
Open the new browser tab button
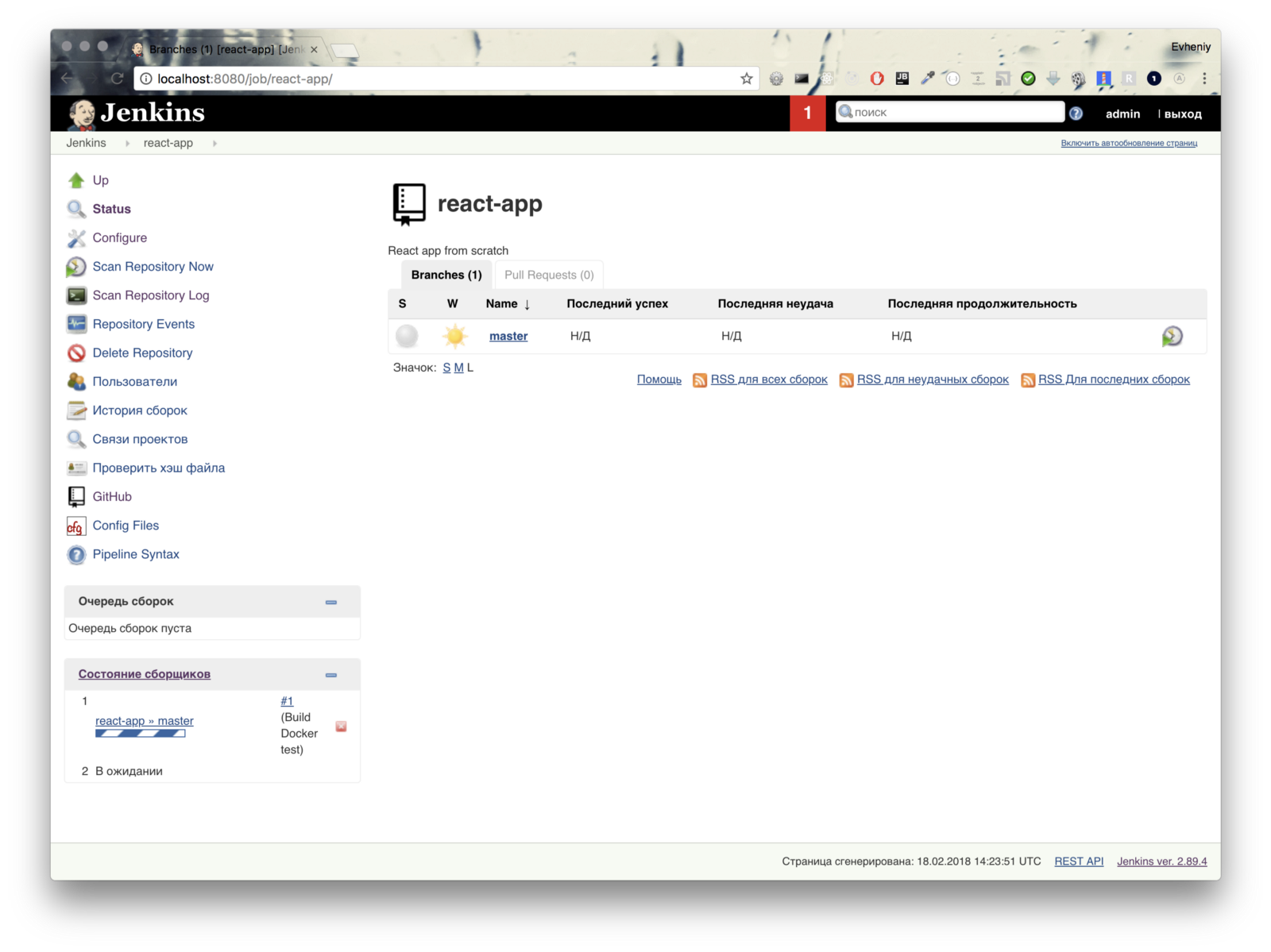[344, 51]
